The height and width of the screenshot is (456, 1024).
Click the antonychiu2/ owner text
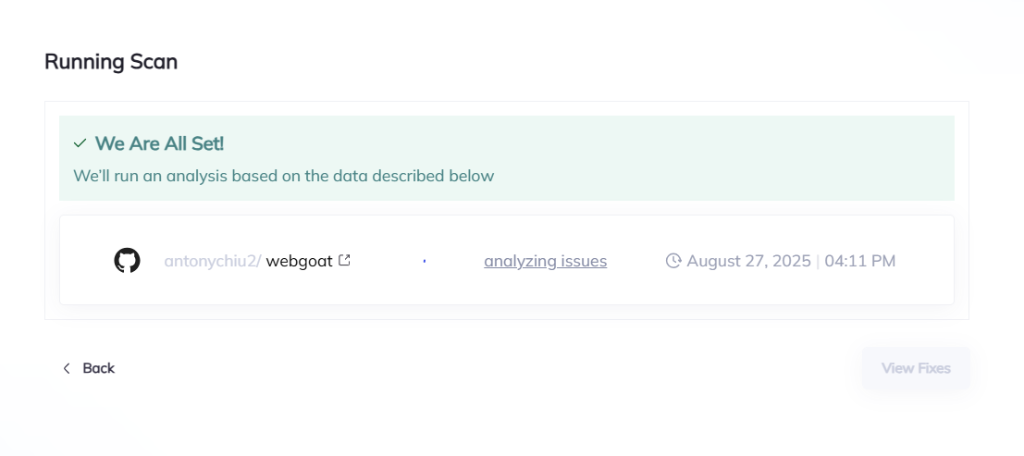(x=213, y=261)
